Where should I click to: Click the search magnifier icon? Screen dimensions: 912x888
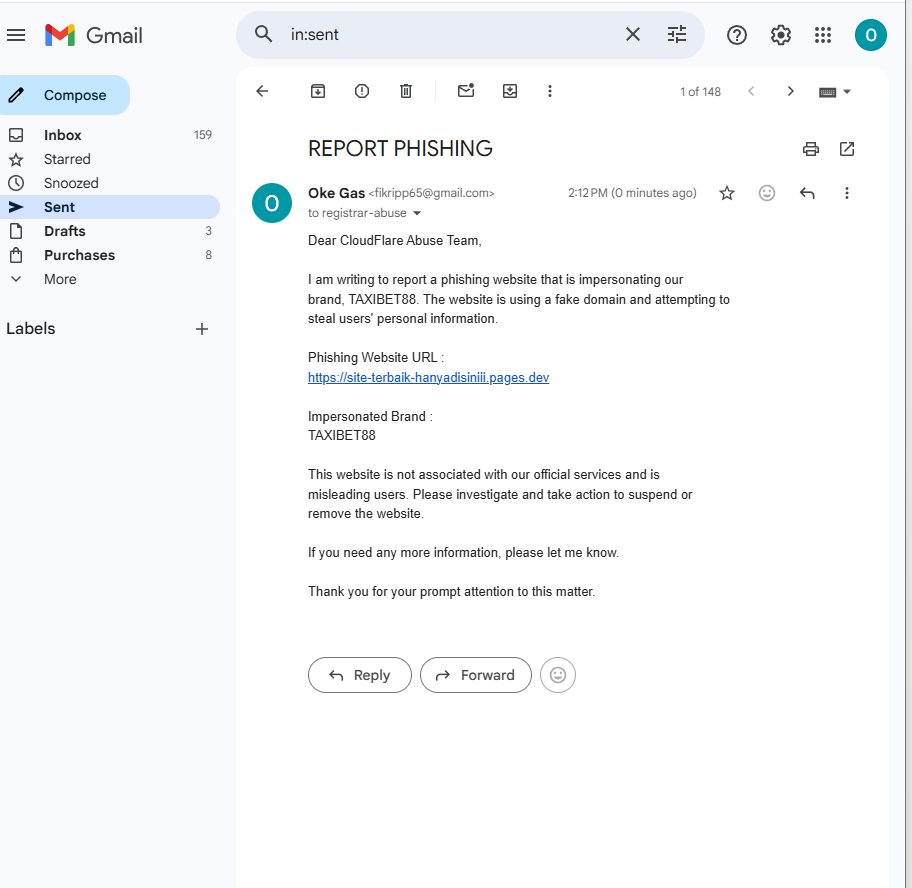pos(263,34)
